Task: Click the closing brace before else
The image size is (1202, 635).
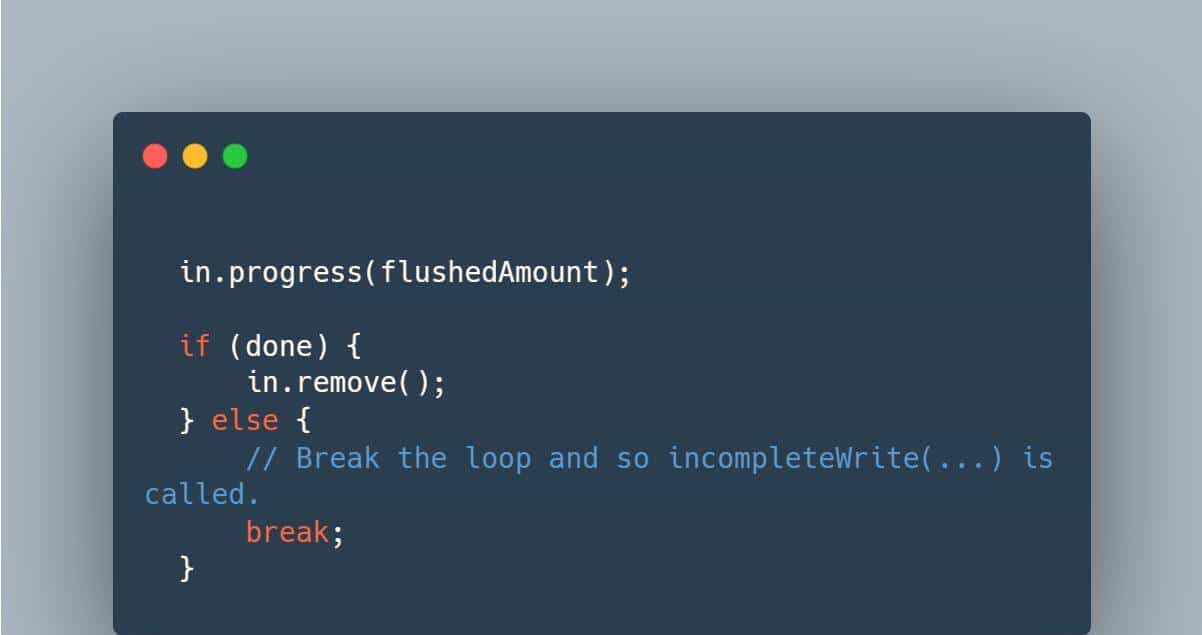Action: (x=186, y=420)
